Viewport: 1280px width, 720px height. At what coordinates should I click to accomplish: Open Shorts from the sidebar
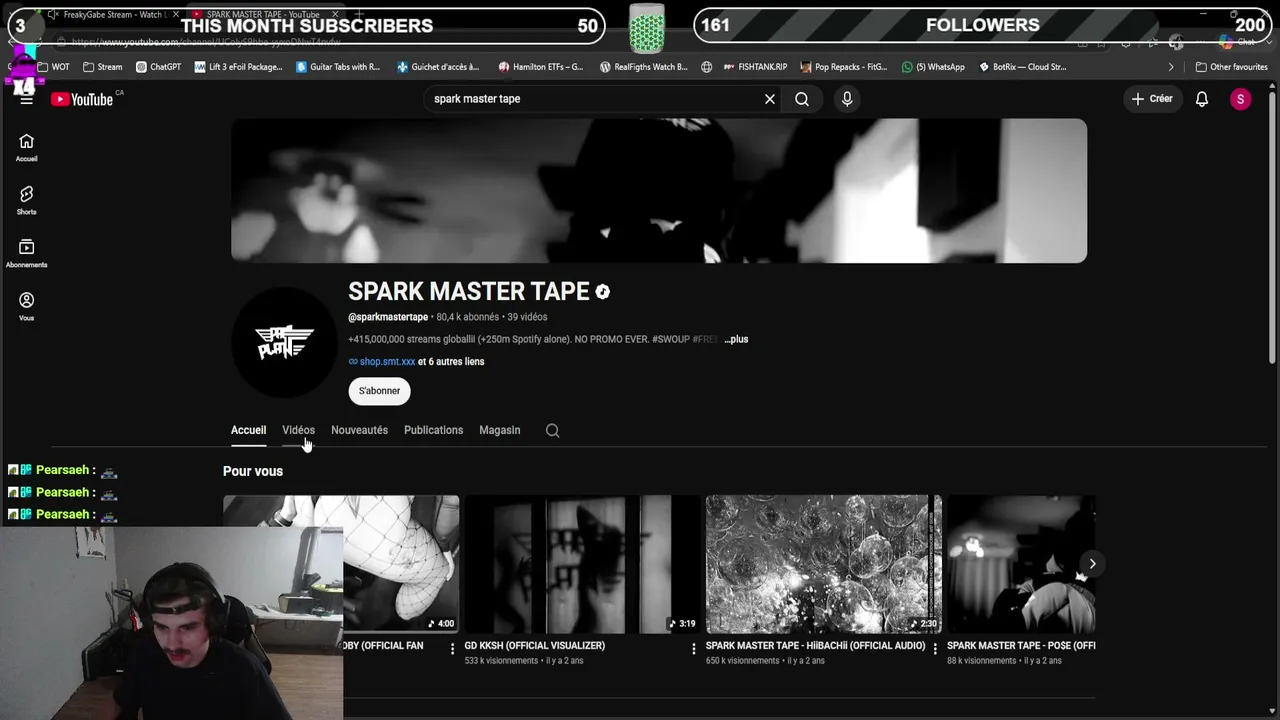coord(26,200)
